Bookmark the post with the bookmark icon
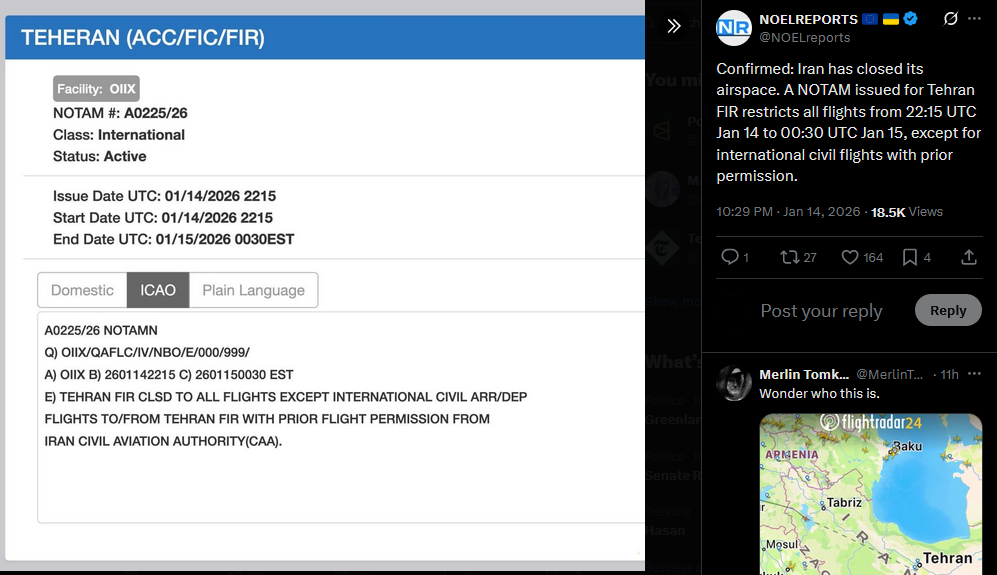Screen dimensions: 997x575 click(x=910, y=257)
